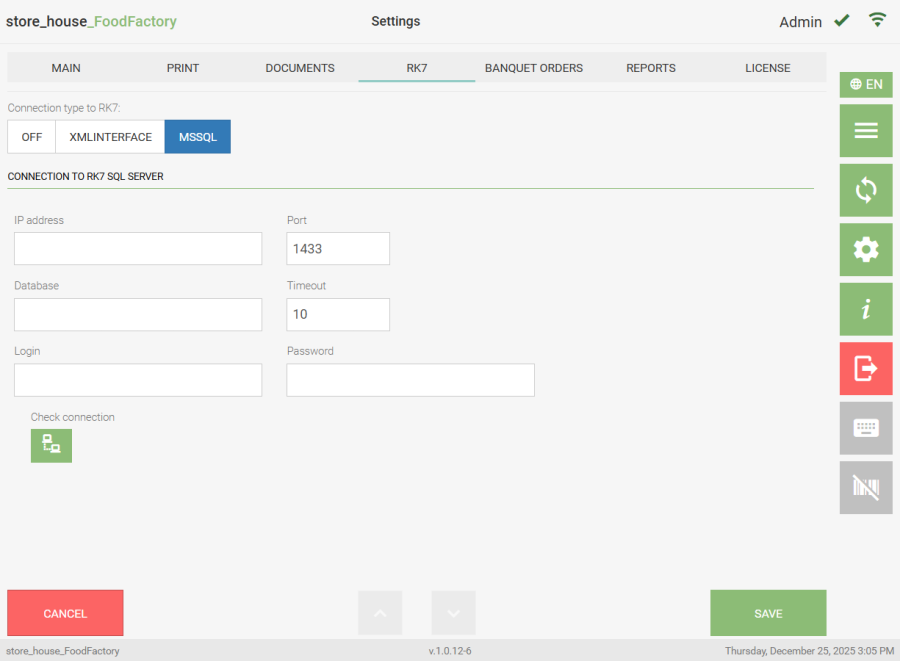Image resolution: width=900 pixels, height=661 pixels.
Task: Select MSSQL connection type
Action: (x=197, y=137)
